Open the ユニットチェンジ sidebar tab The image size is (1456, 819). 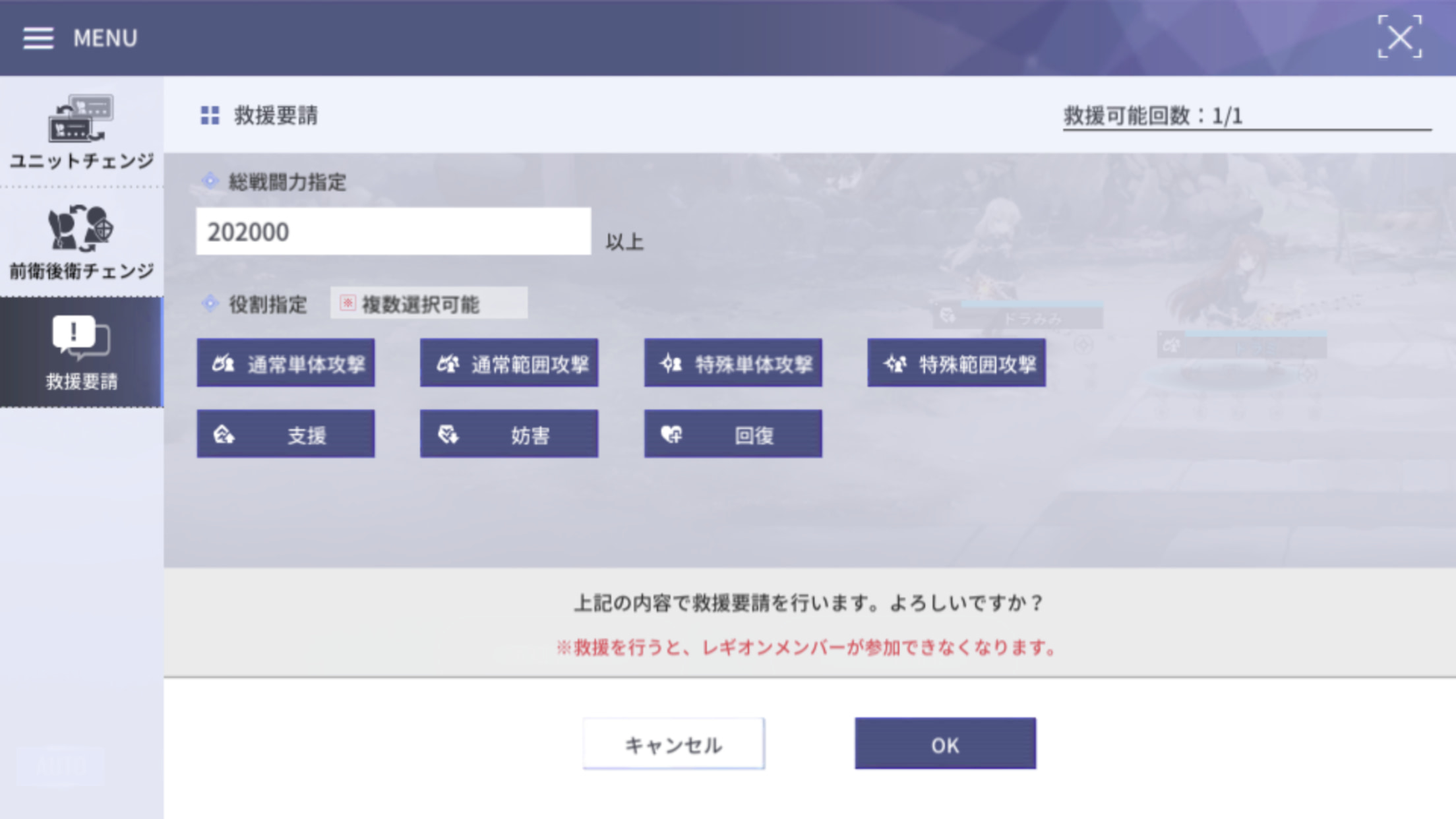tap(82, 132)
